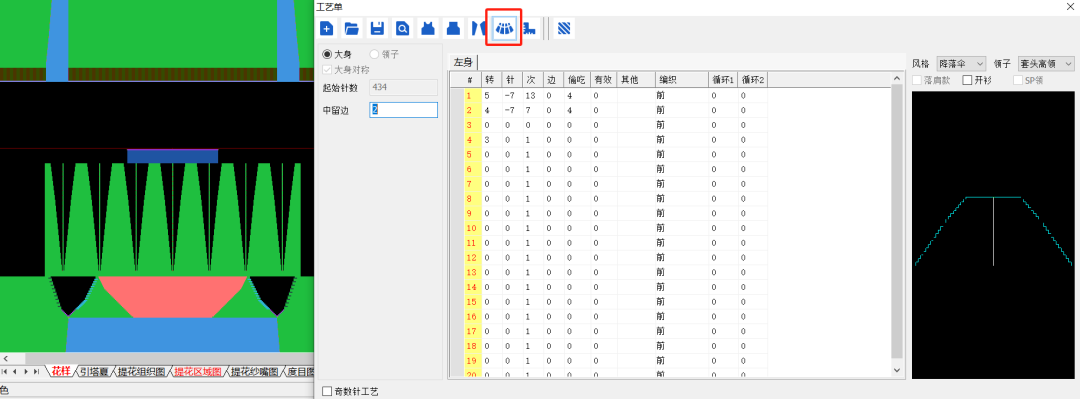Viewport: 1080px width, 399px height.
Task: Switch to the 花样 sheet tab
Action: pyautogui.click(x=61, y=372)
